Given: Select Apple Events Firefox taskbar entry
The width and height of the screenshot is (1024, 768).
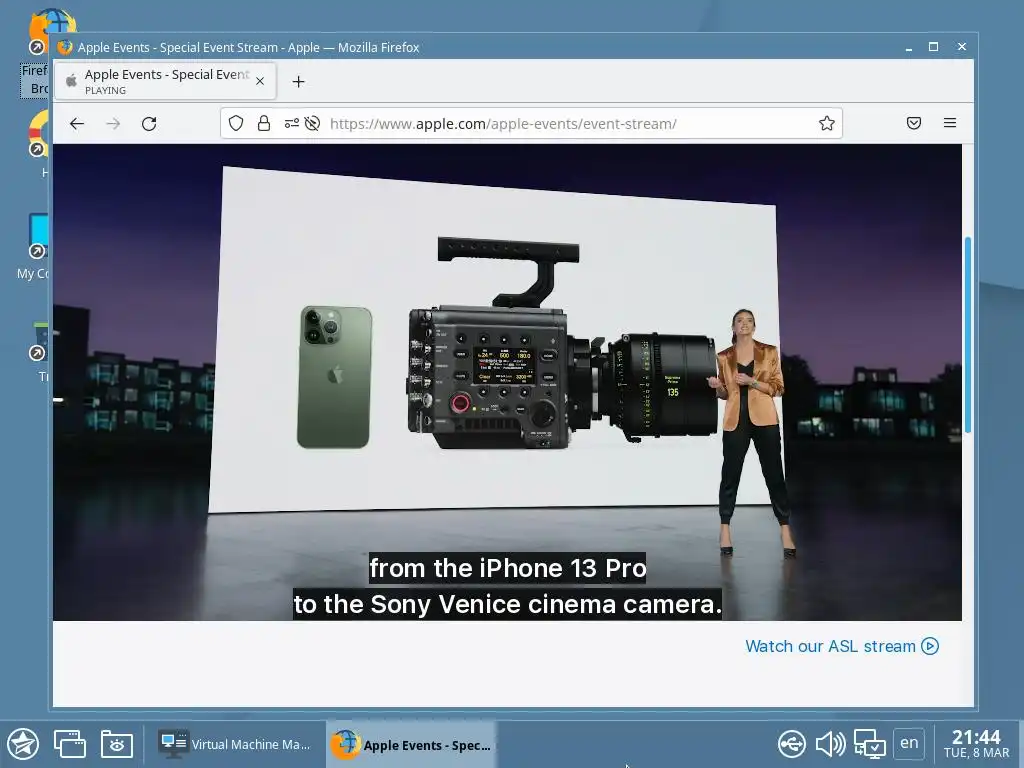Looking at the screenshot, I should pyautogui.click(x=411, y=744).
